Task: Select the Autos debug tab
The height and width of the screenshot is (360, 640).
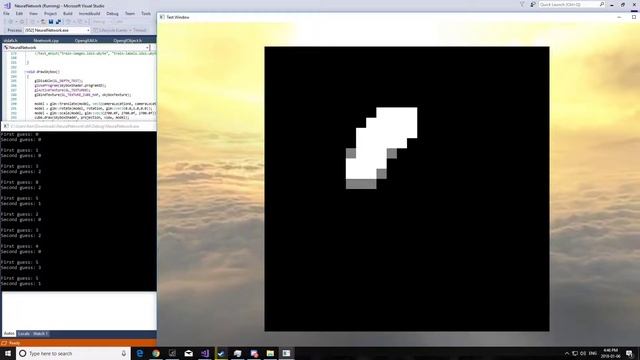Action: pyautogui.click(x=9, y=334)
